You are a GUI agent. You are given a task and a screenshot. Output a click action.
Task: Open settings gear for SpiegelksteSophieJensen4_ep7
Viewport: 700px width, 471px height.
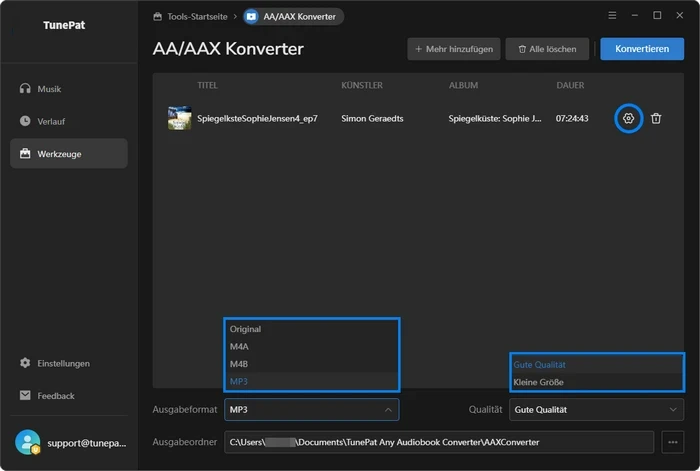pos(628,118)
